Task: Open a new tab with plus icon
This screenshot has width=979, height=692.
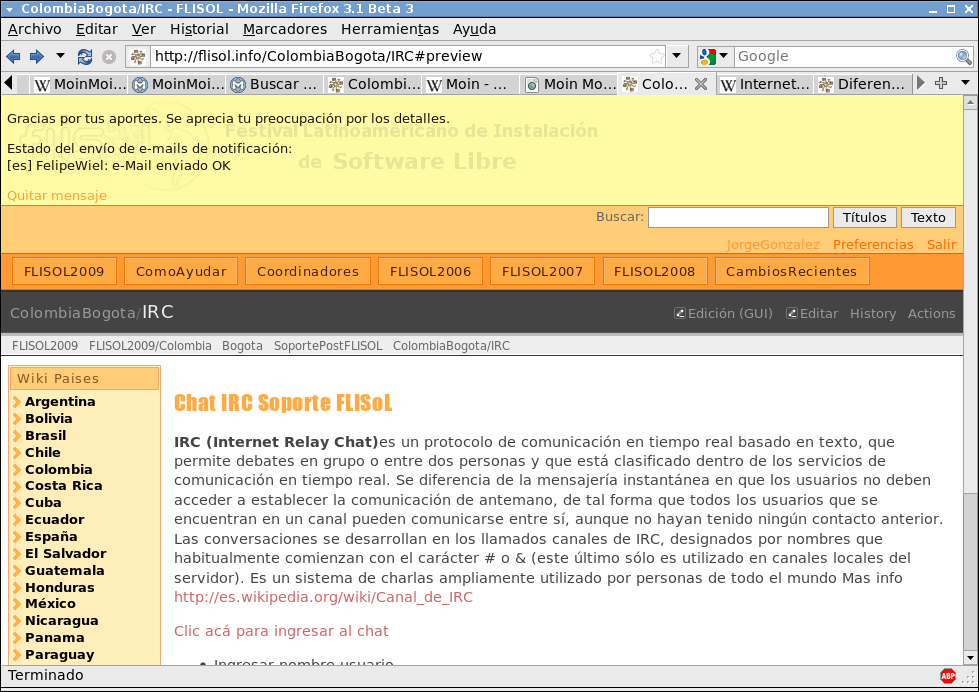Action: 941,84
